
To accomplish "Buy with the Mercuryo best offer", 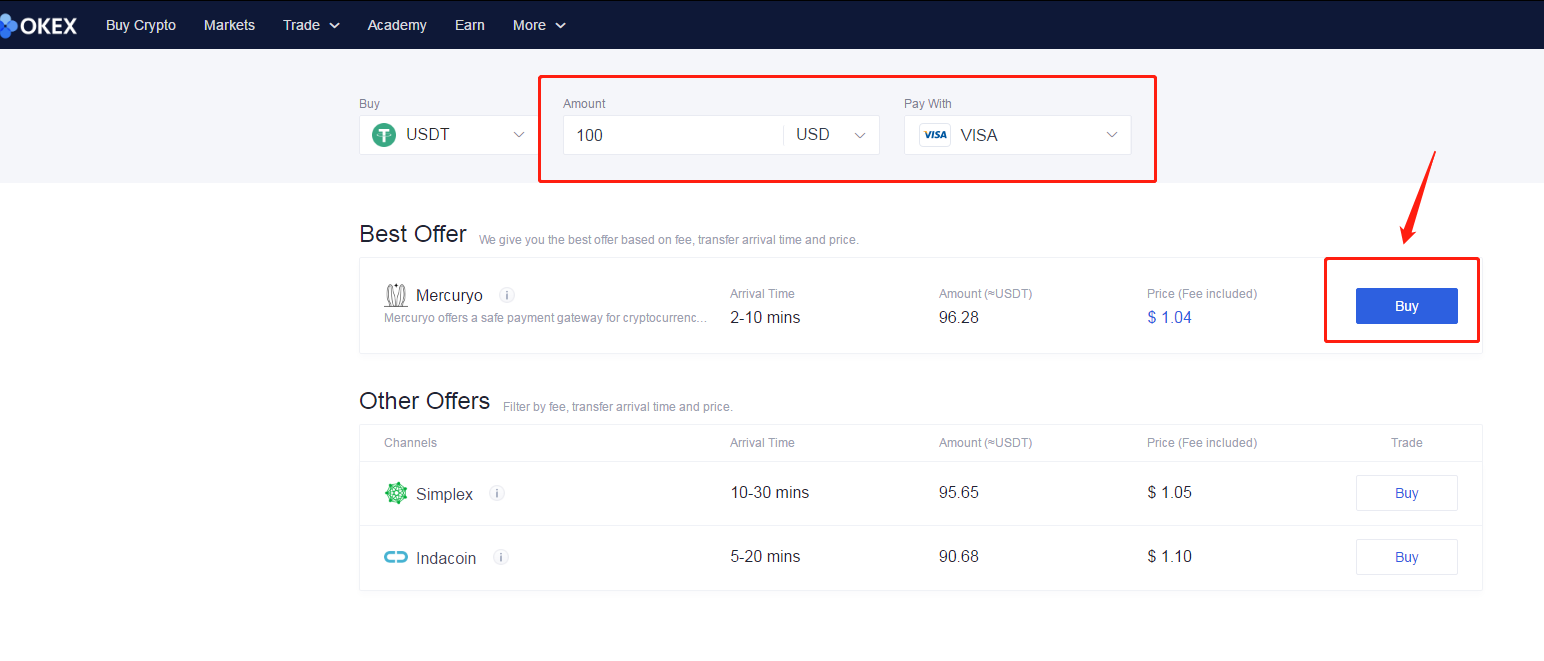I will point(1406,306).
